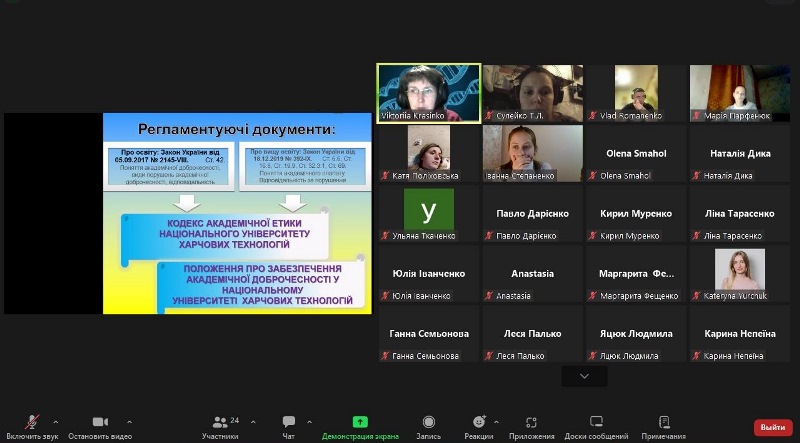This screenshot has height=443, width=800.
Task: Click Про вищу освіту law box on slide
Action: click(x=305, y=166)
